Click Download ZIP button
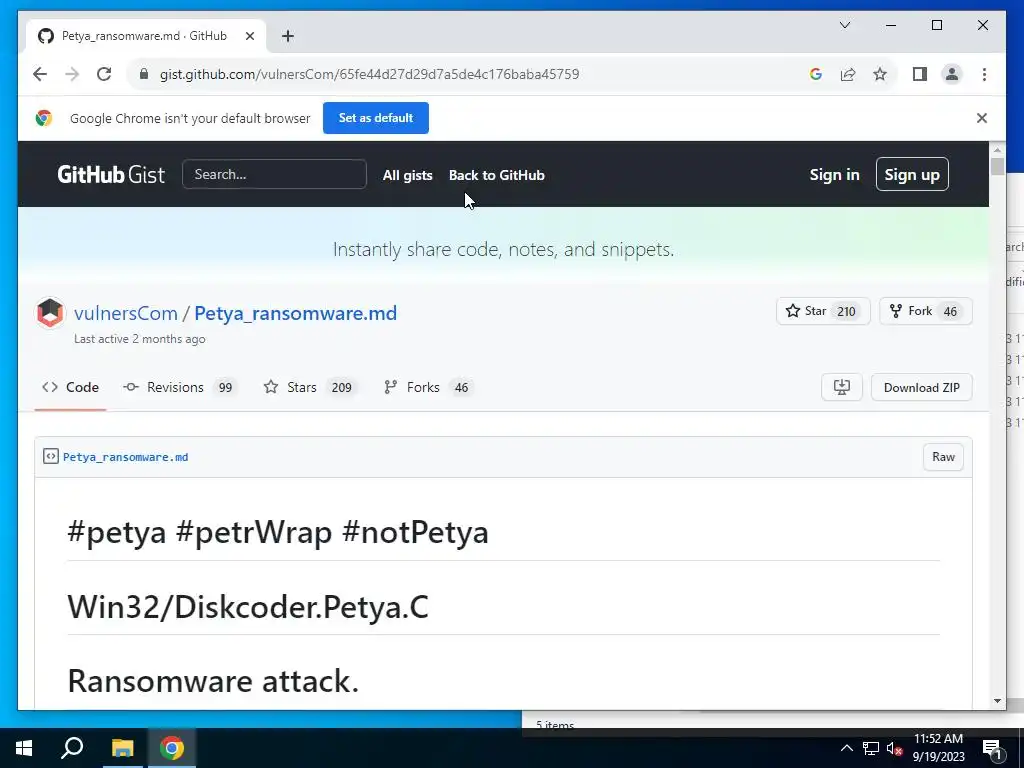Screen dimensions: 1024x768 coord(921,387)
